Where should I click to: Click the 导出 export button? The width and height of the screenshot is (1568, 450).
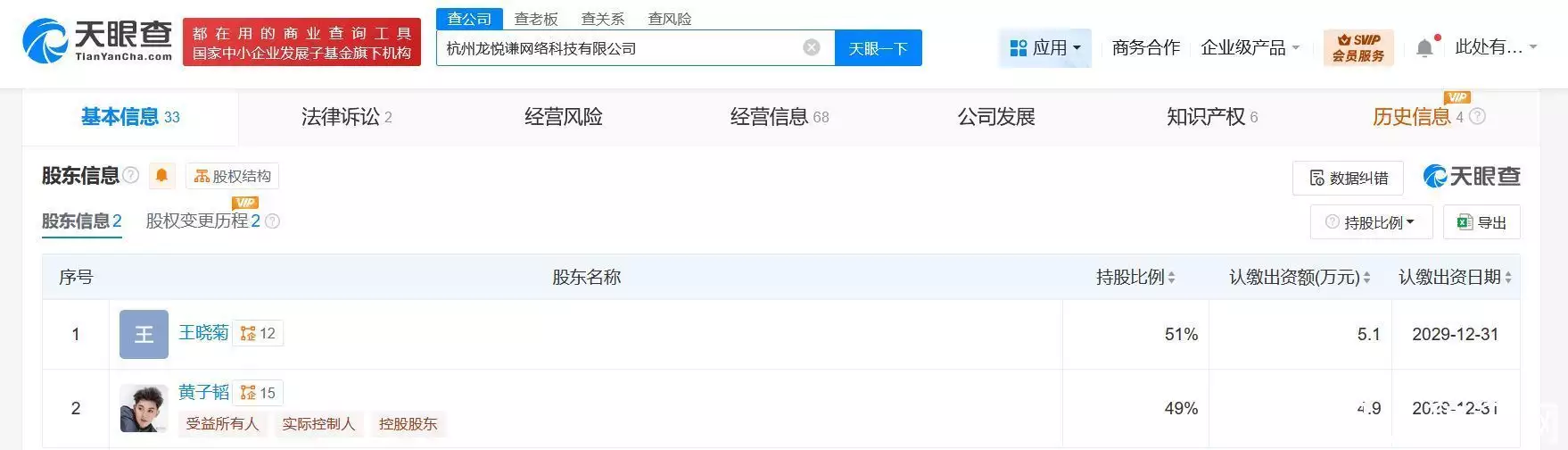(1481, 222)
